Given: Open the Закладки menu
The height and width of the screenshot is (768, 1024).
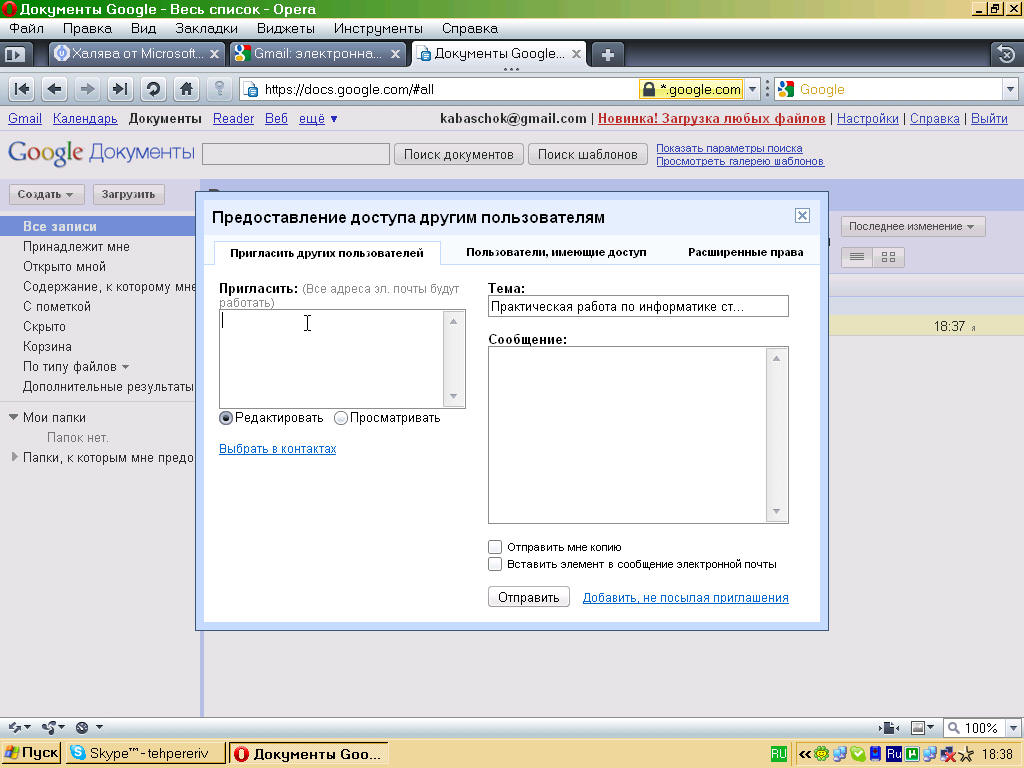Looking at the screenshot, I should tap(206, 29).
